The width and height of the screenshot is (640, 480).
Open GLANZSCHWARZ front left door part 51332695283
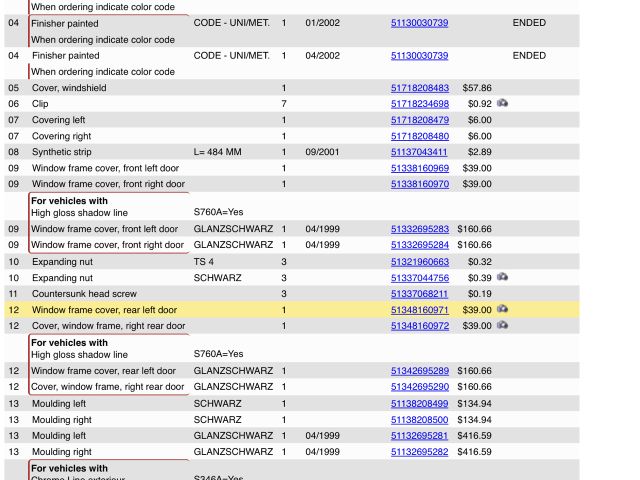419,229
